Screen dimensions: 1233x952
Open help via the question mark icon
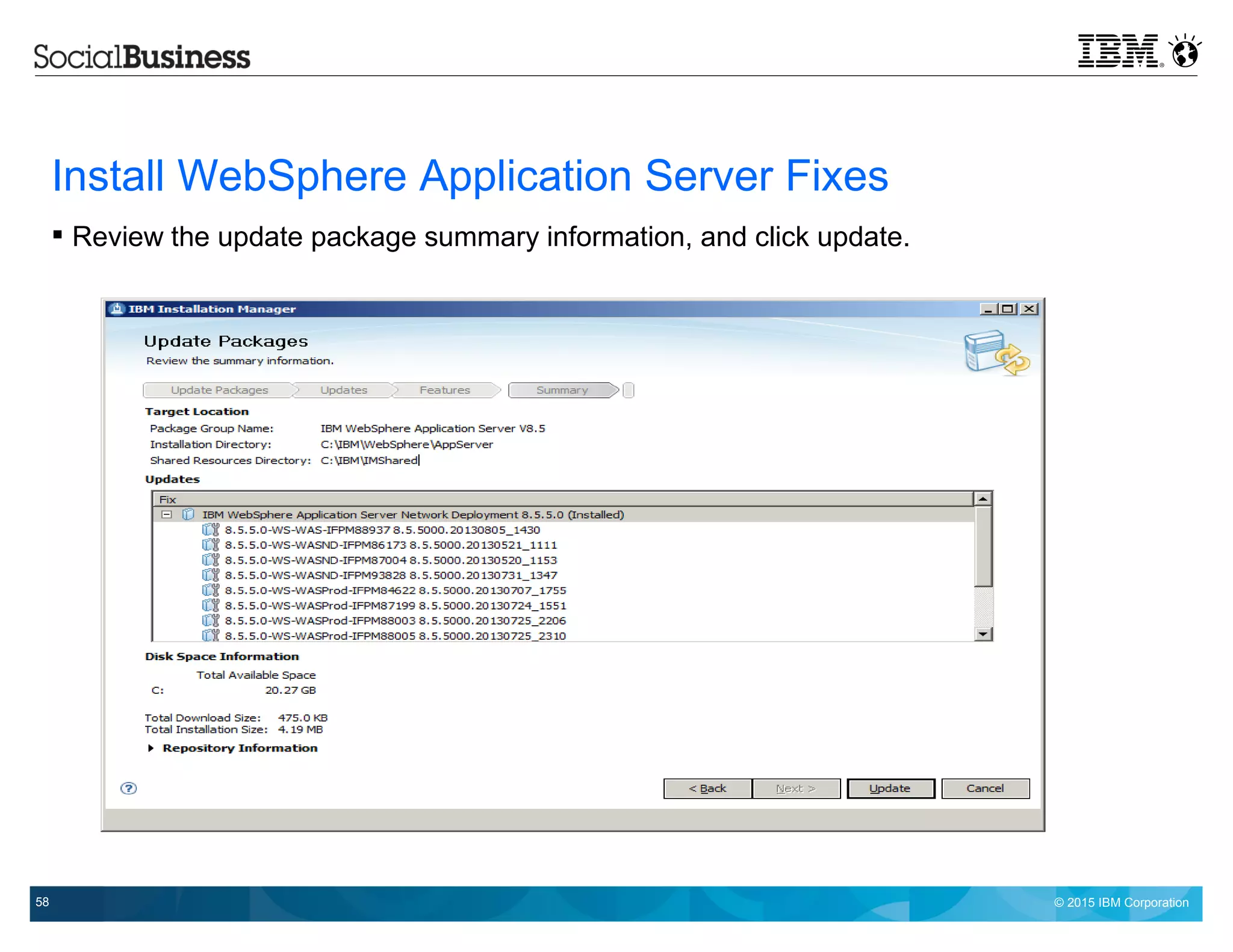129,788
